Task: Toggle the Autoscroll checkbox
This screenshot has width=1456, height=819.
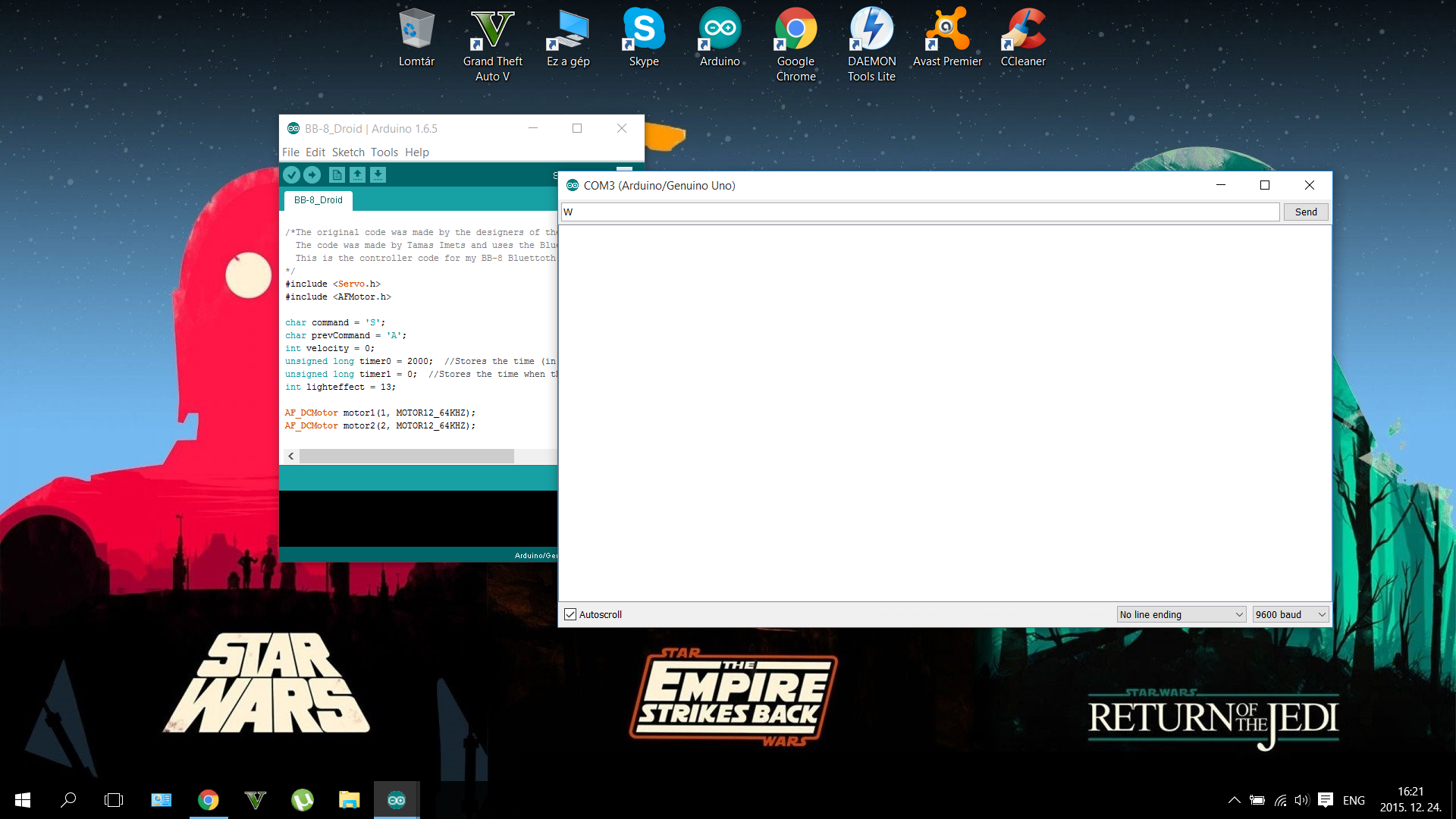Action: 570,614
